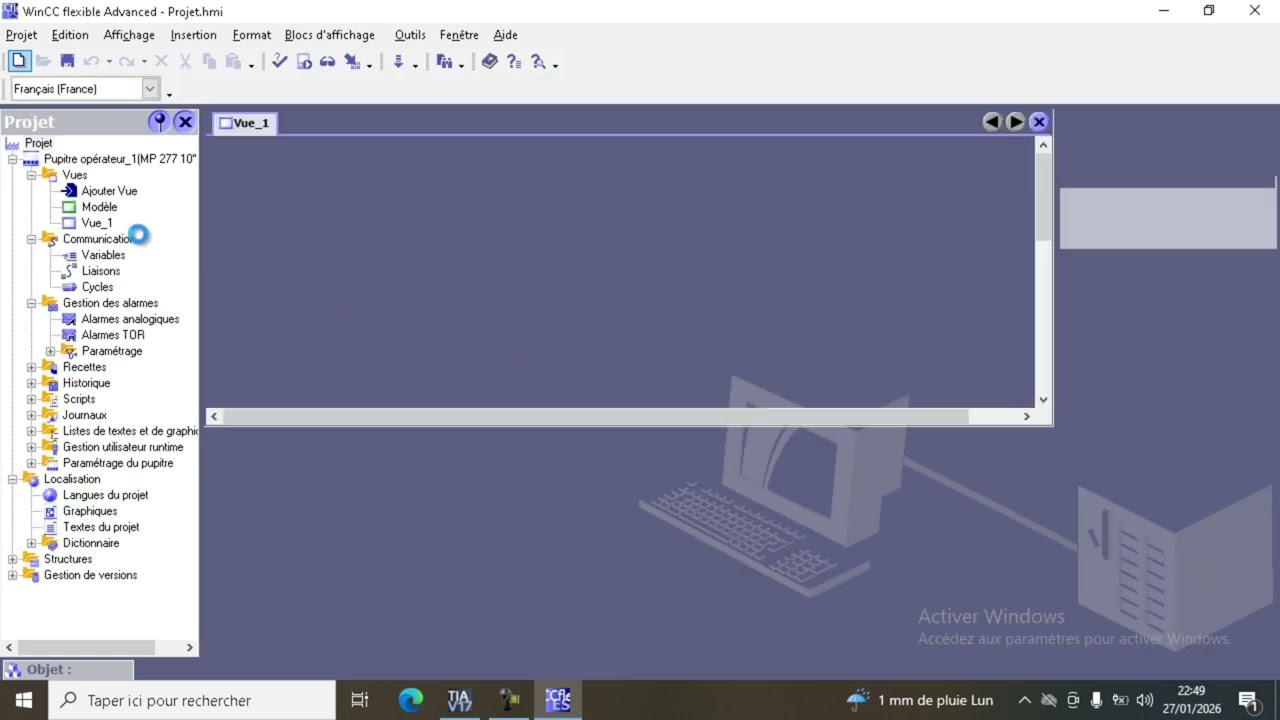
Task: Click Windows Start button
Action: click(23, 700)
